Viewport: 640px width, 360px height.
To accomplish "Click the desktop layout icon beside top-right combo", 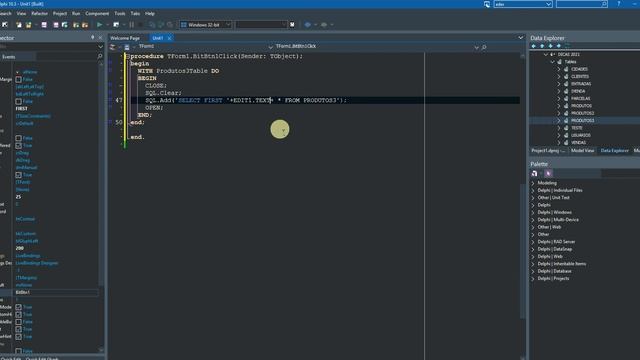I will click(x=487, y=4).
